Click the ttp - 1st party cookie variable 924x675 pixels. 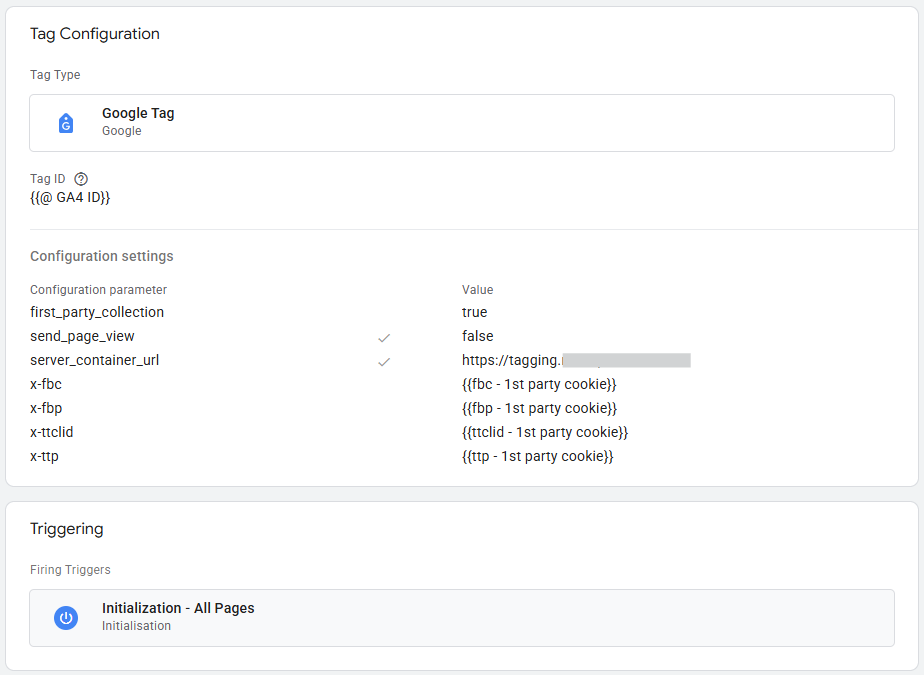click(x=537, y=456)
